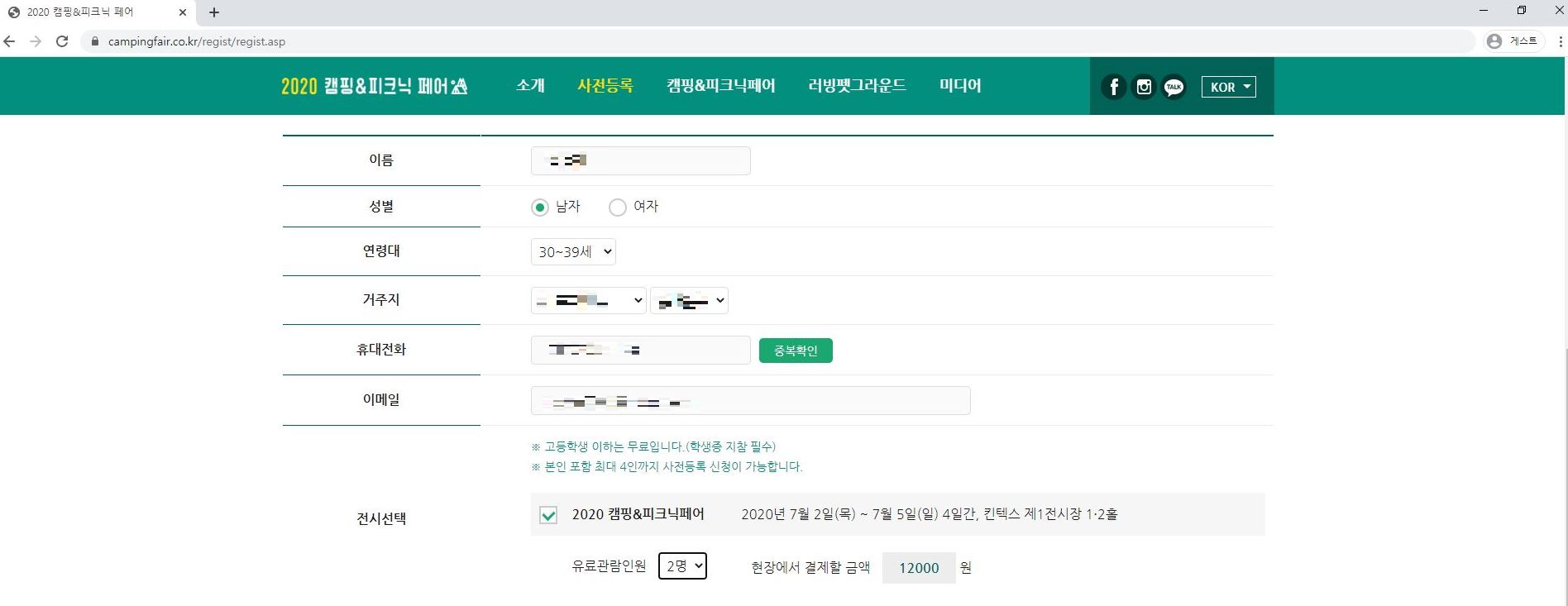The width and height of the screenshot is (1568, 606).
Task: Minimize the browser window
Action: coord(1484,10)
